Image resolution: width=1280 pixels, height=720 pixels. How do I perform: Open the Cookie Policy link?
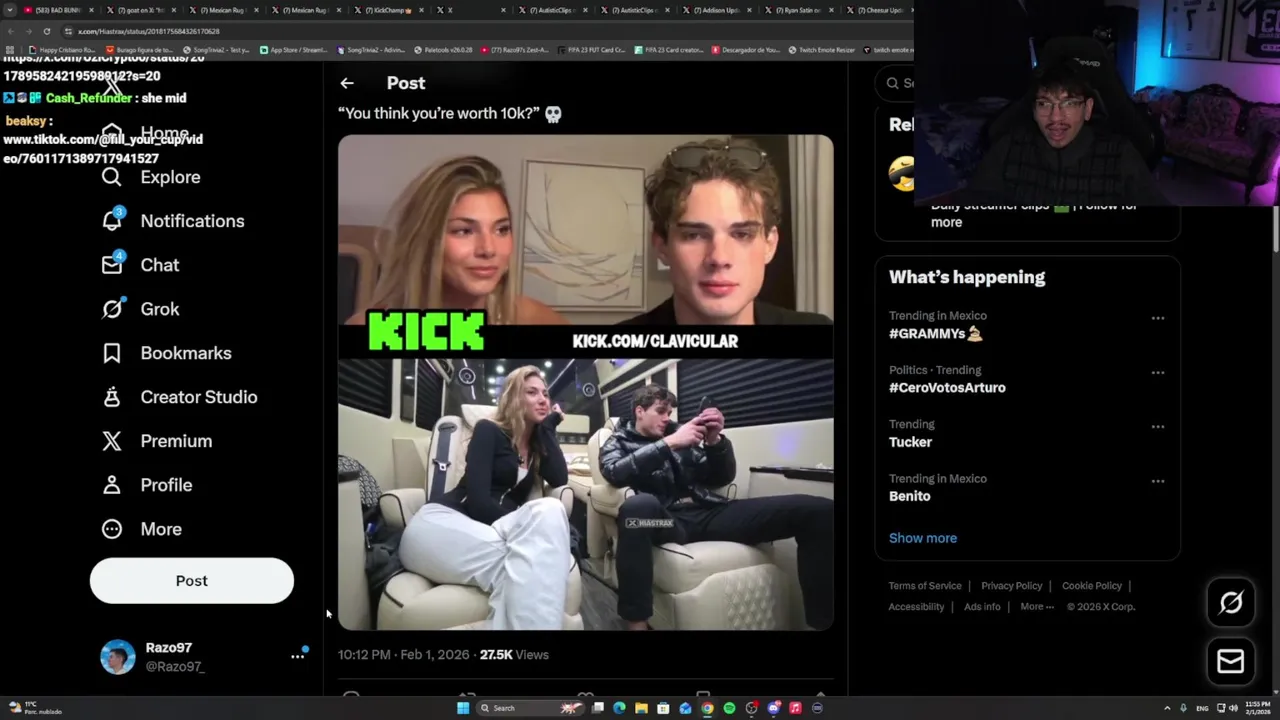point(1092,586)
